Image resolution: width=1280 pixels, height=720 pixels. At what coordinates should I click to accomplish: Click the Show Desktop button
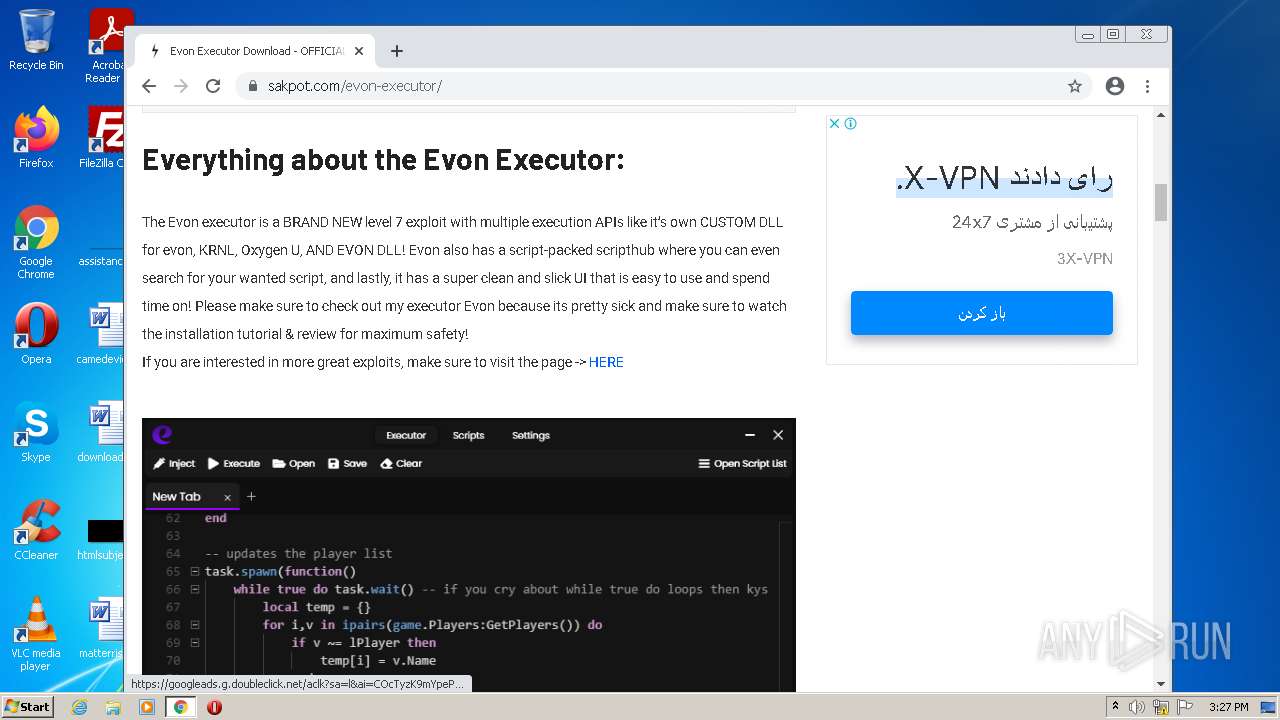tap(1270, 707)
